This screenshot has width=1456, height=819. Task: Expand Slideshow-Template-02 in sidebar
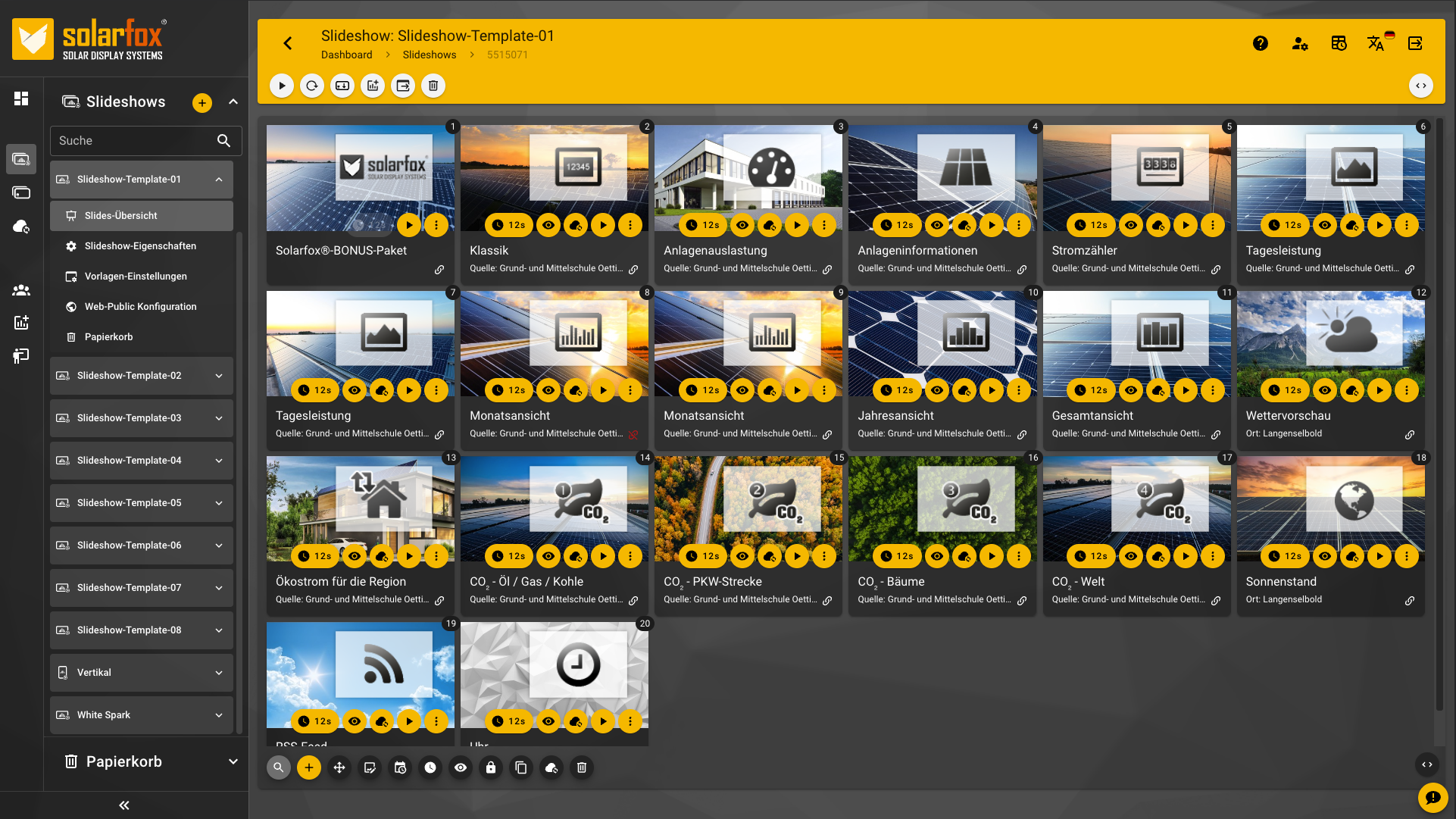coord(219,376)
